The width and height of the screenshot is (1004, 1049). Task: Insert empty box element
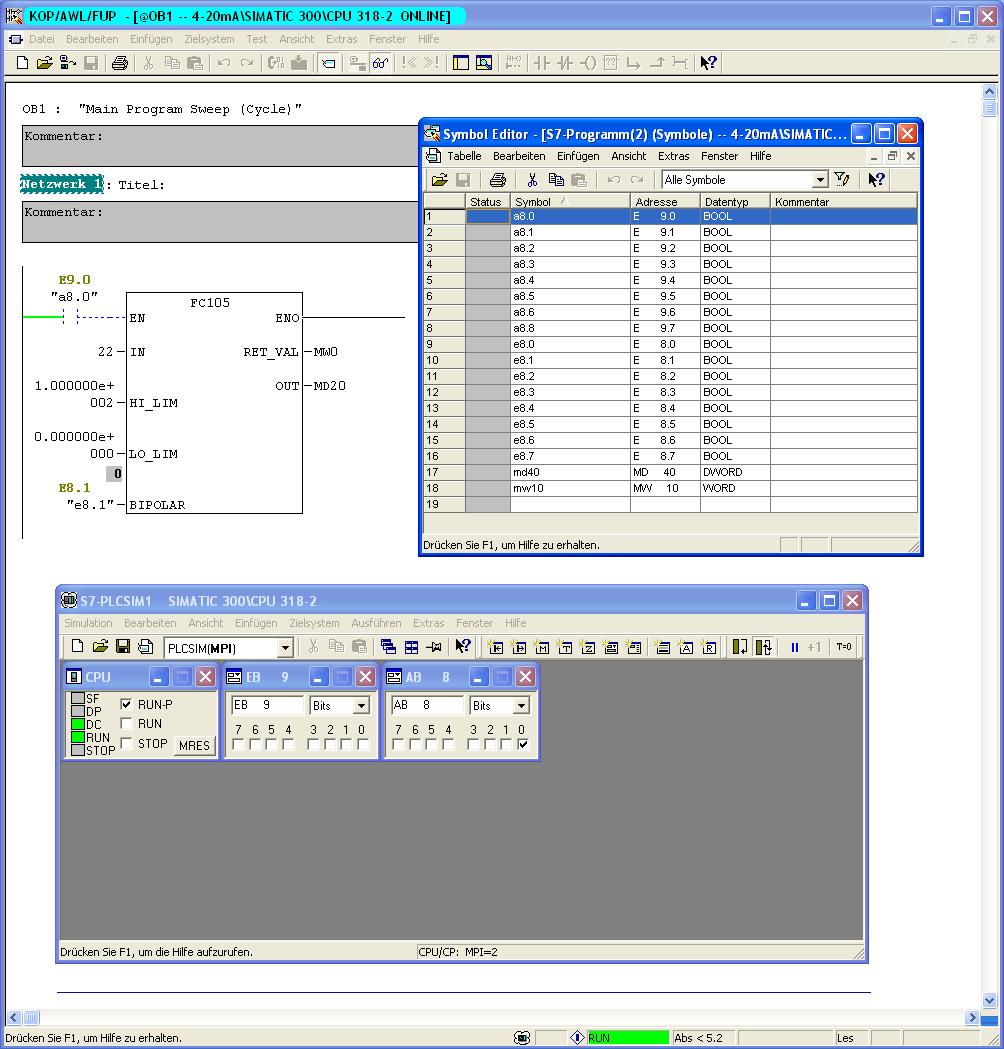(611, 63)
